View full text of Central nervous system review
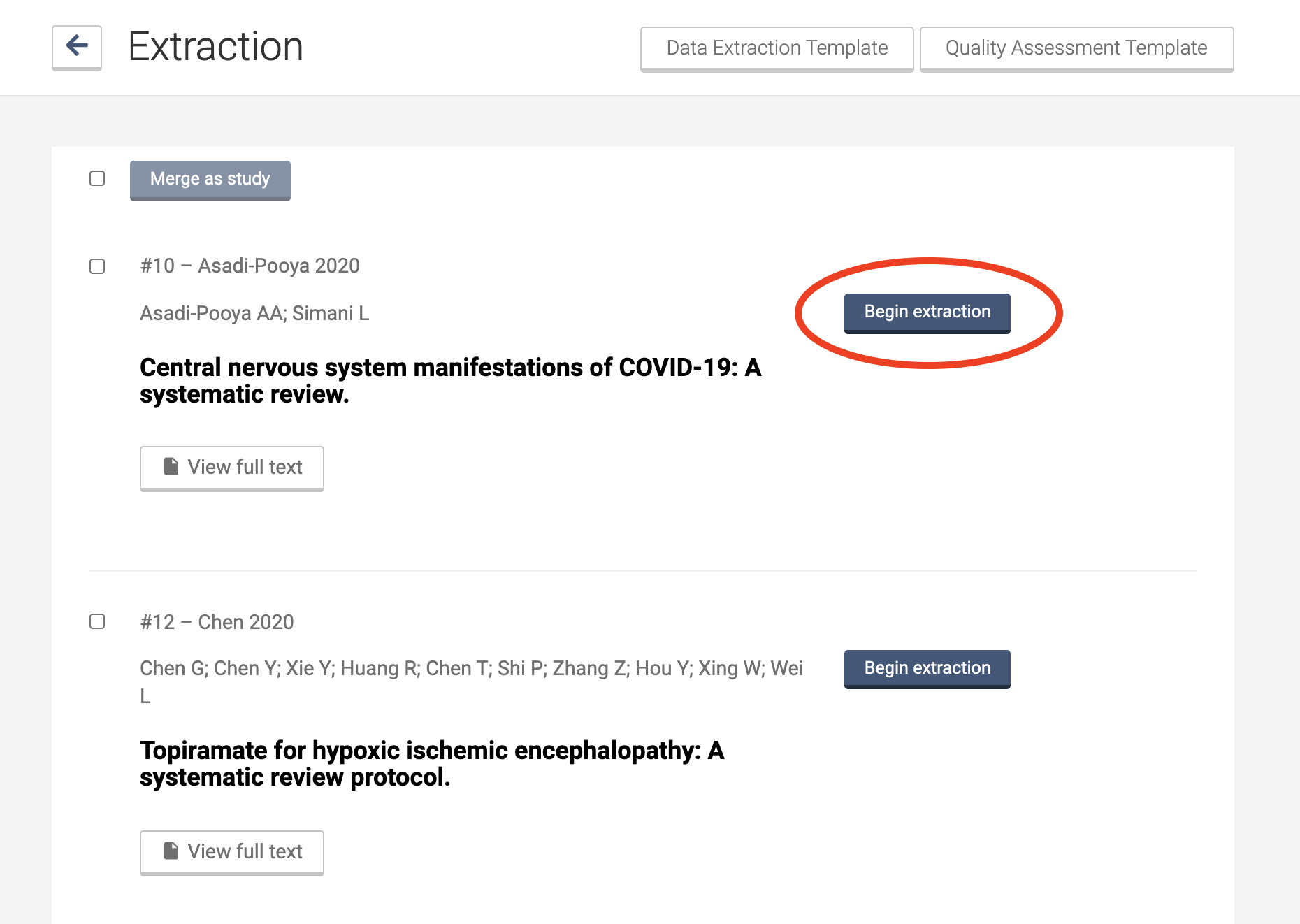 [232, 468]
